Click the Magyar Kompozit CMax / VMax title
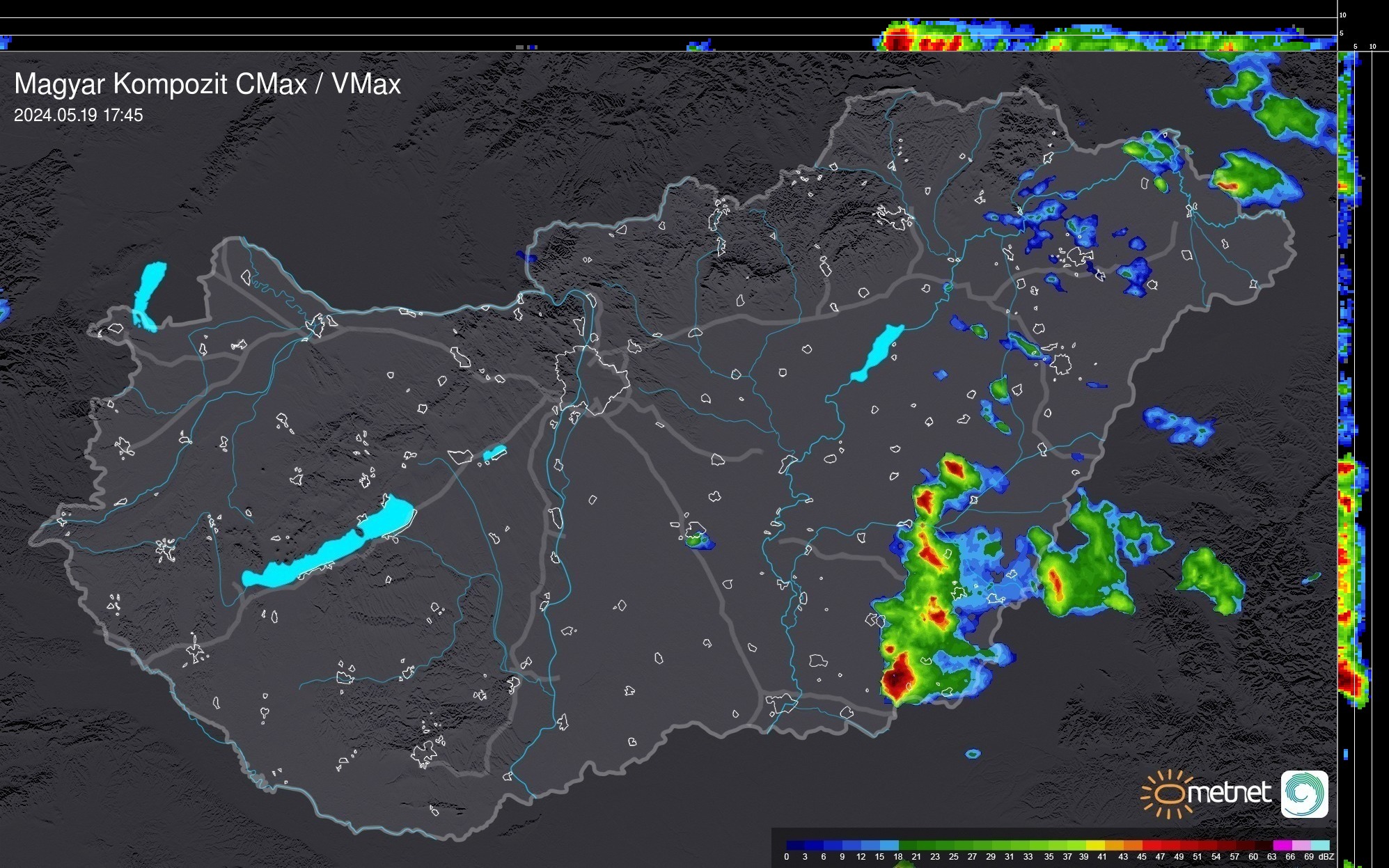This screenshot has width=1389, height=868. pyautogui.click(x=207, y=84)
